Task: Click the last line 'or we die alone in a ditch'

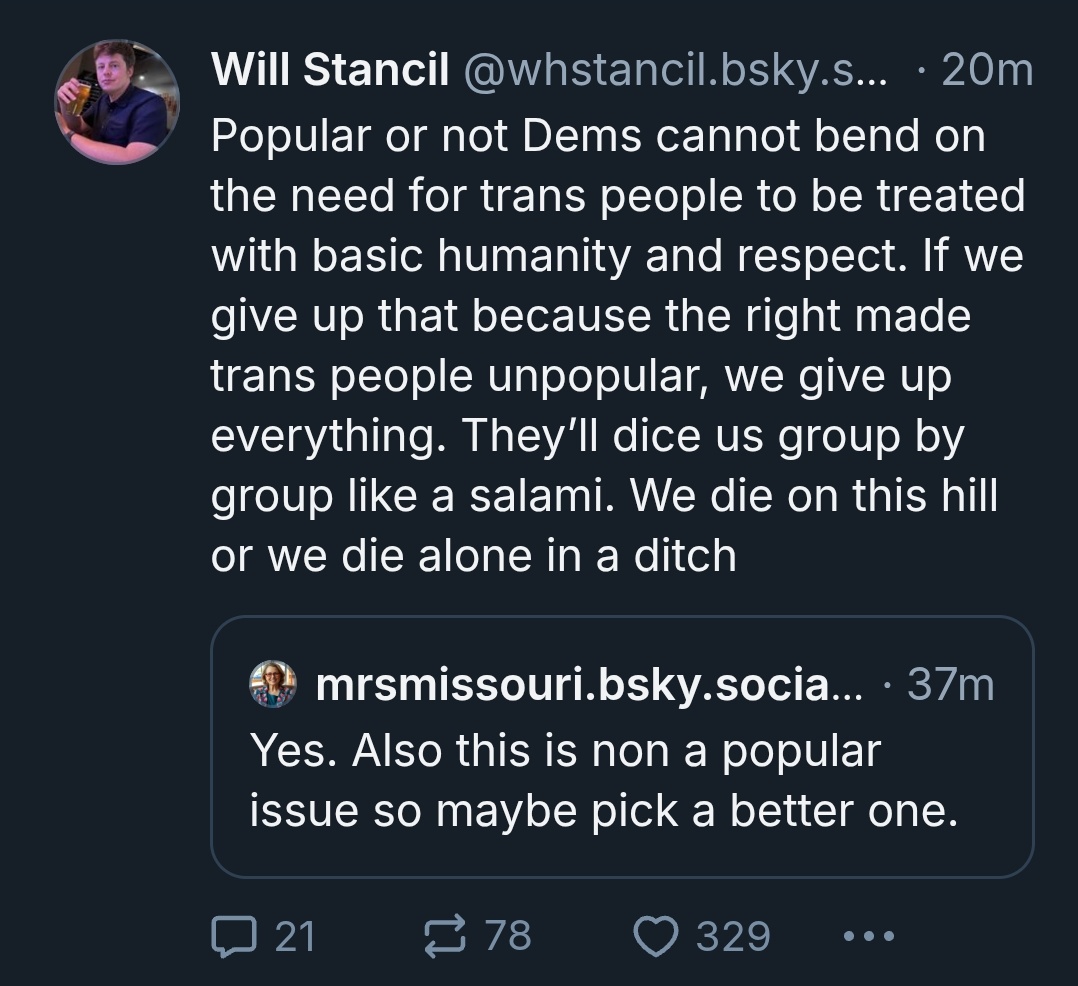Action: pyautogui.click(x=473, y=556)
